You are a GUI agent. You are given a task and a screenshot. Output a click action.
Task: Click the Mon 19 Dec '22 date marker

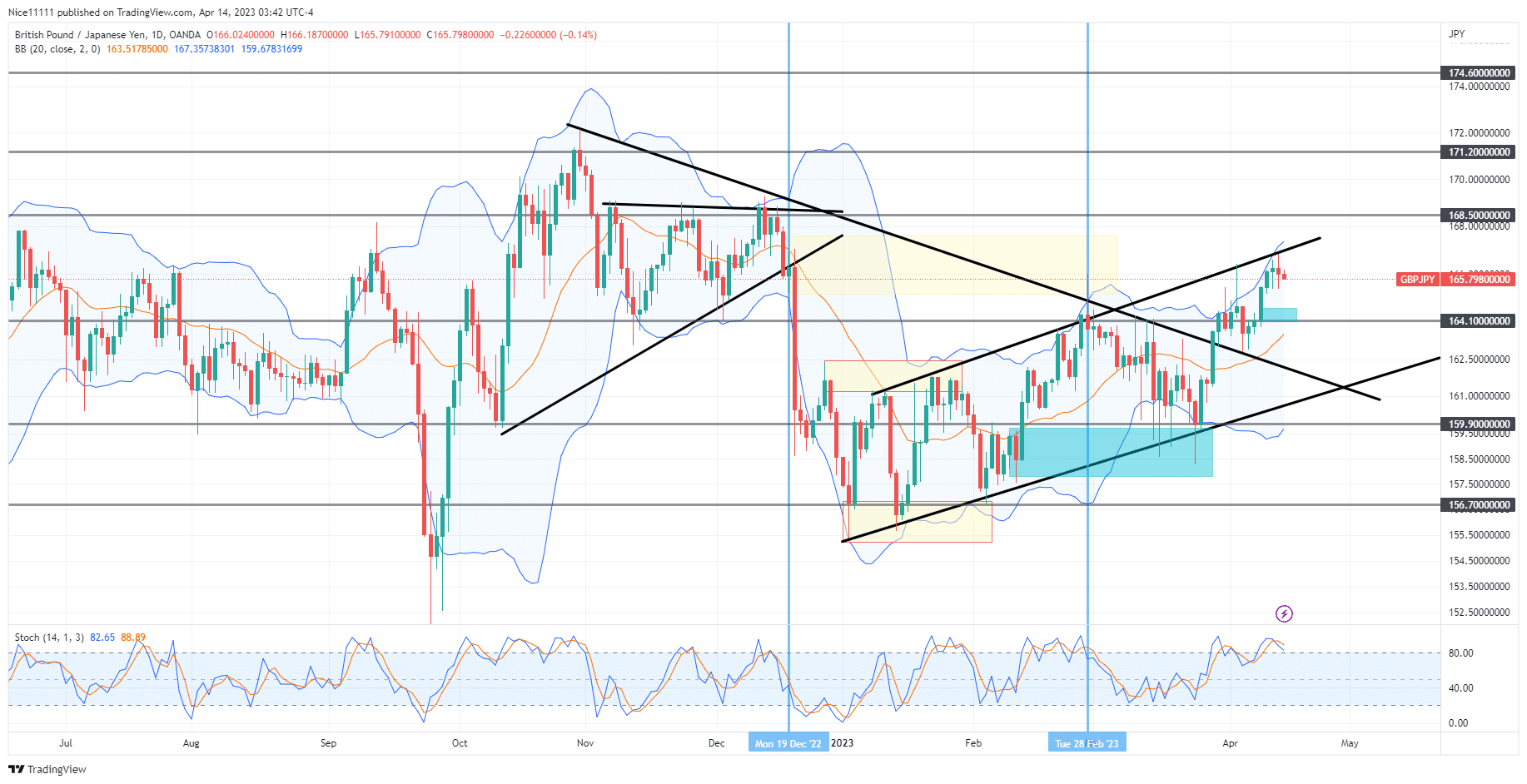click(x=788, y=743)
